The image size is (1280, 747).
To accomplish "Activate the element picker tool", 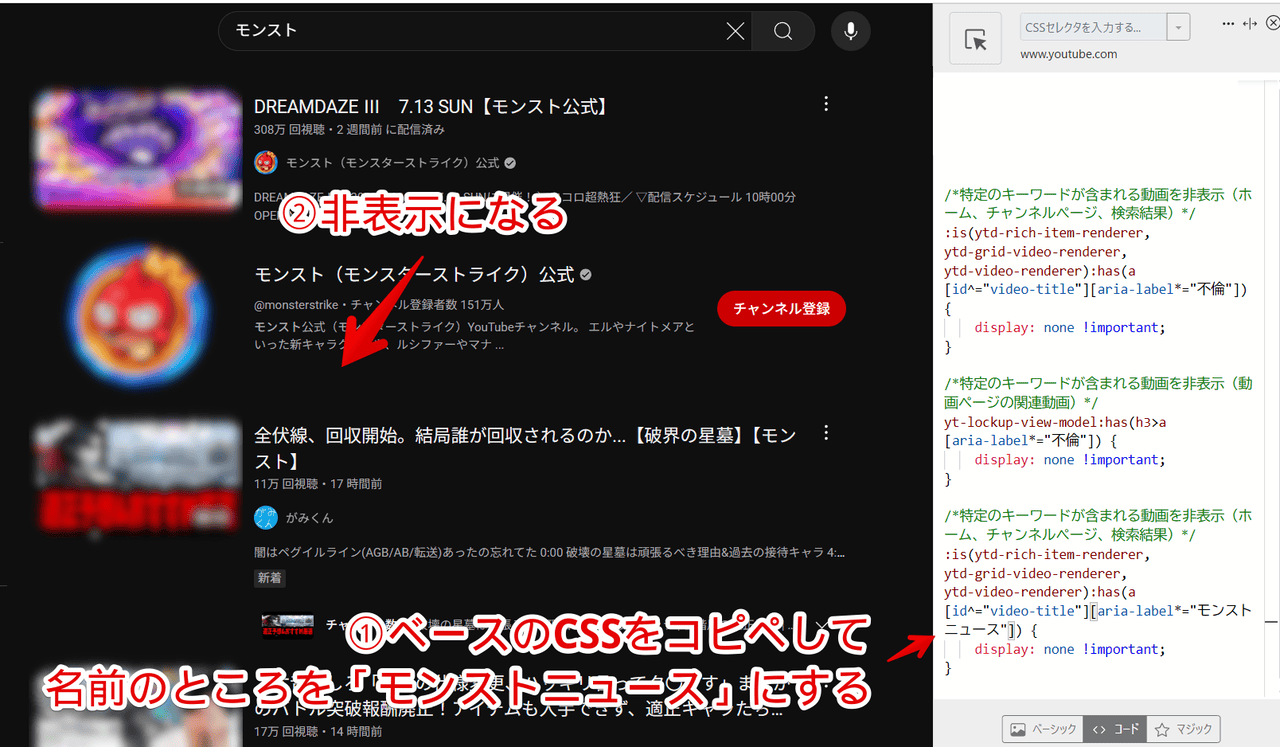I will click(975, 39).
